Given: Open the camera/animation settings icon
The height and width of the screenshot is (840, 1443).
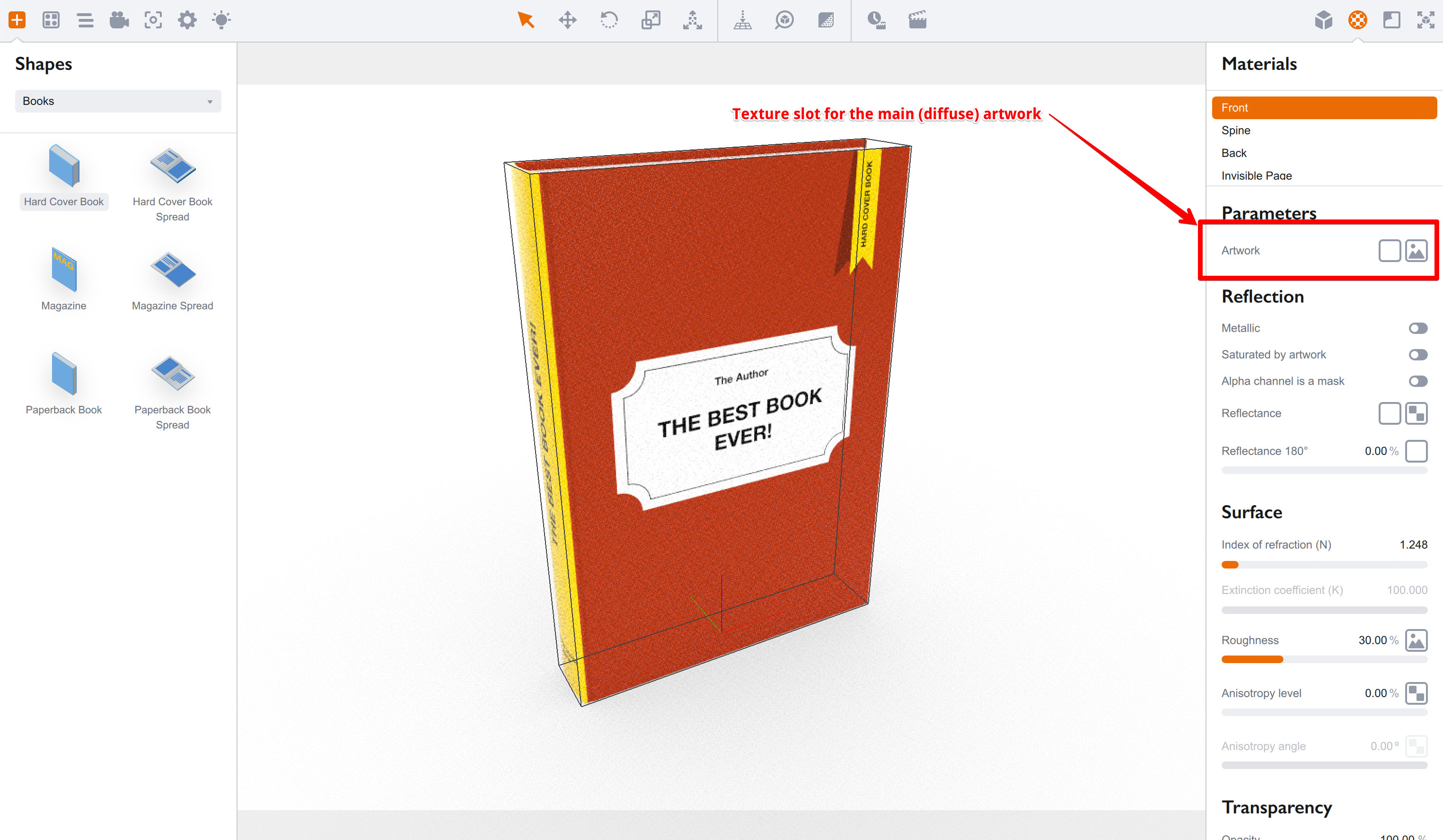Looking at the screenshot, I should click(x=119, y=20).
